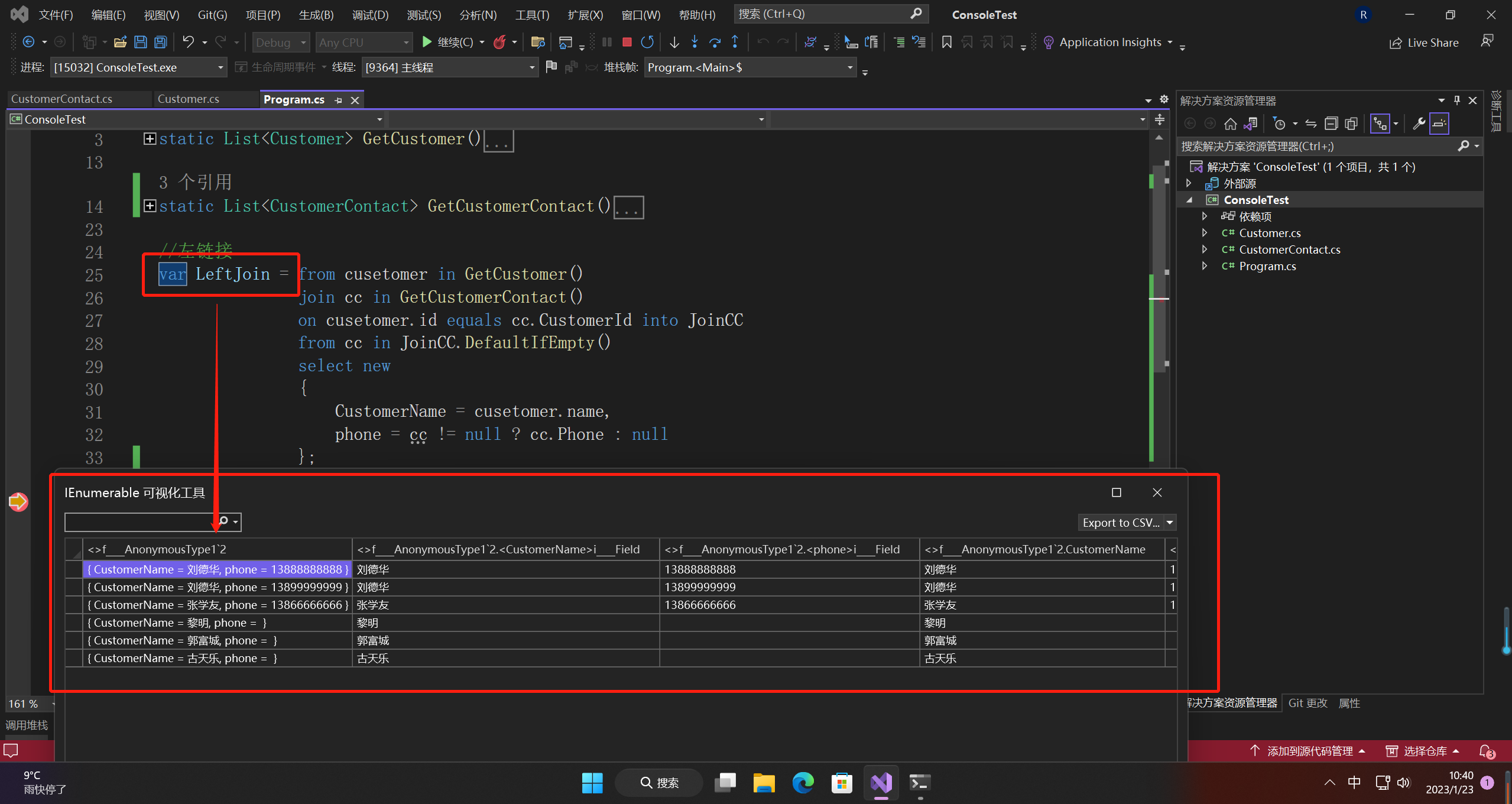Expand the Customer.cs tree node
Image resolution: width=1512 pixels, height=804 pixels.
pos(1205,233)
